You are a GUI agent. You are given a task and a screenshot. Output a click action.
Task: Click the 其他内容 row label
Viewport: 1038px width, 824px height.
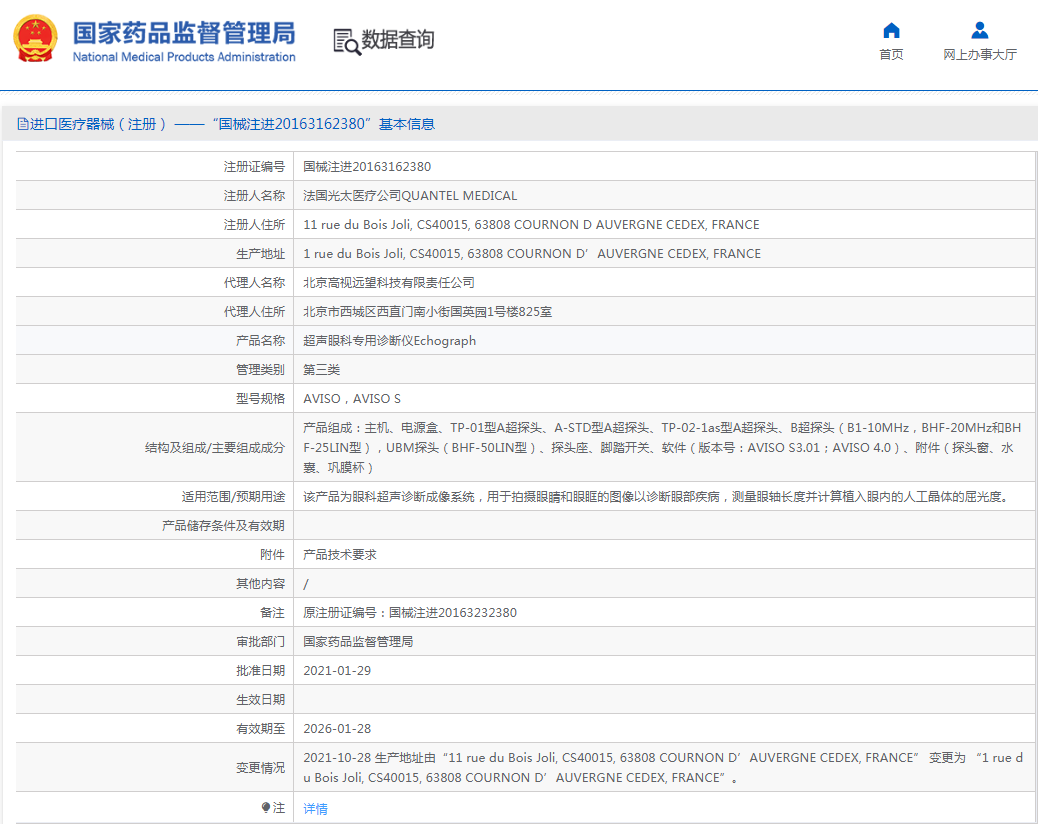[x=261, y=584]
